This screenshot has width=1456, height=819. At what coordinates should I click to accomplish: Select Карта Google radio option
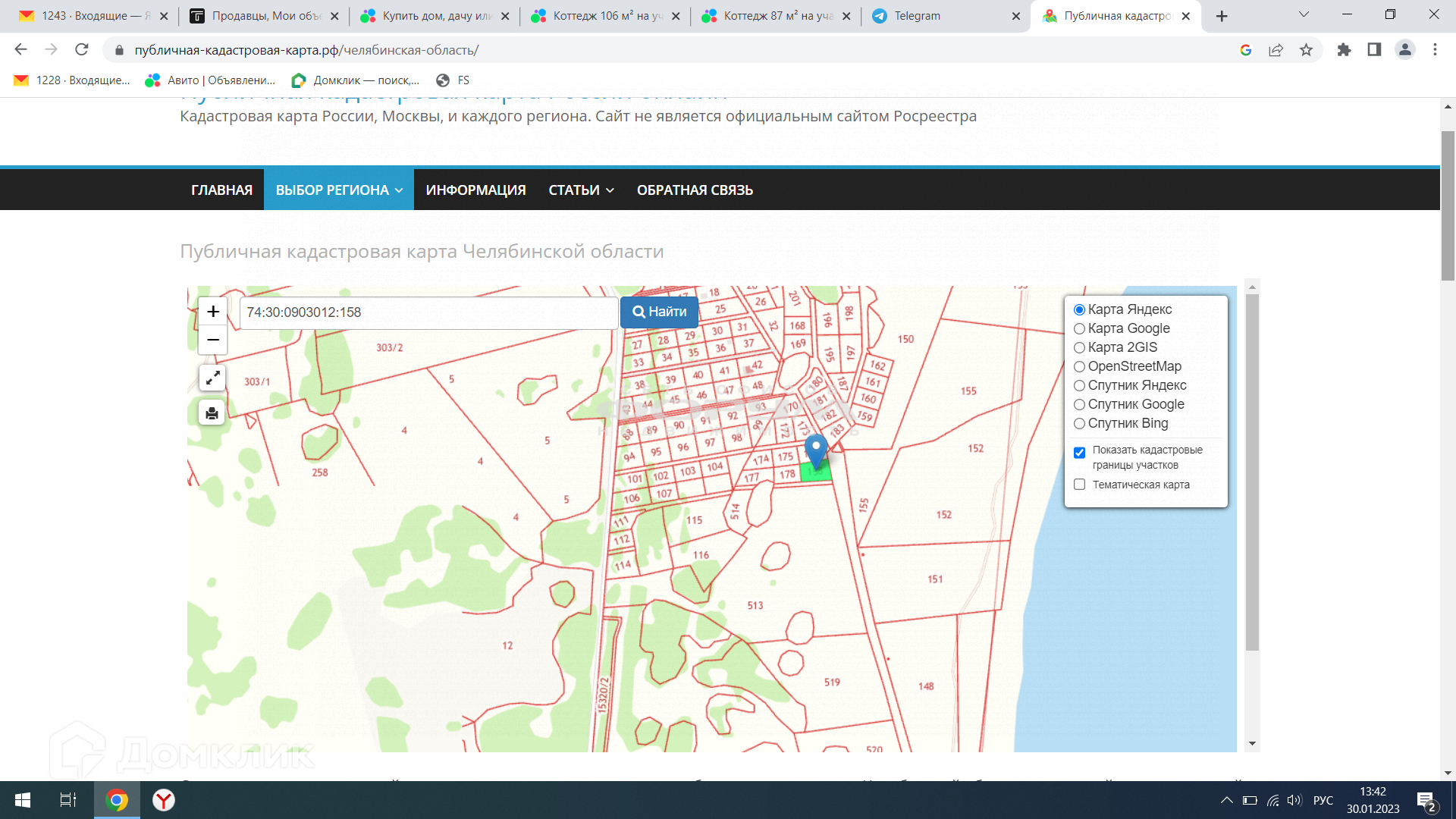pyautogui.click(x=1079, y=328)
